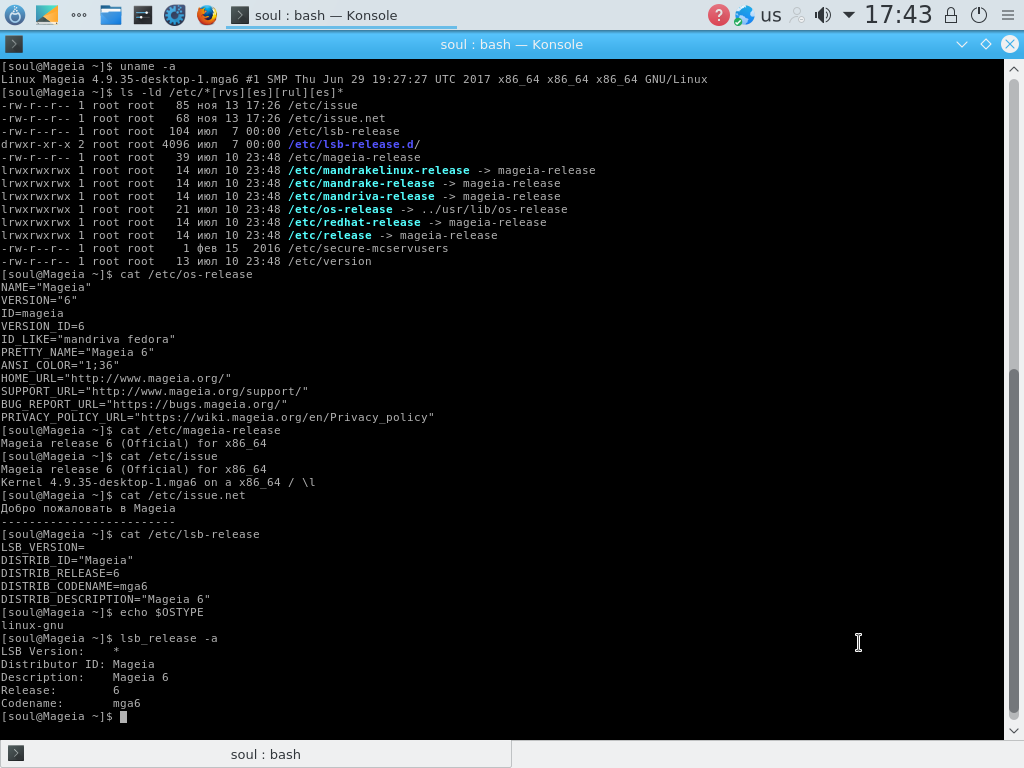This screenshot has height=768, width=1024.
Task: Click the show desktop icon in panel
Action: click(47, 15)
